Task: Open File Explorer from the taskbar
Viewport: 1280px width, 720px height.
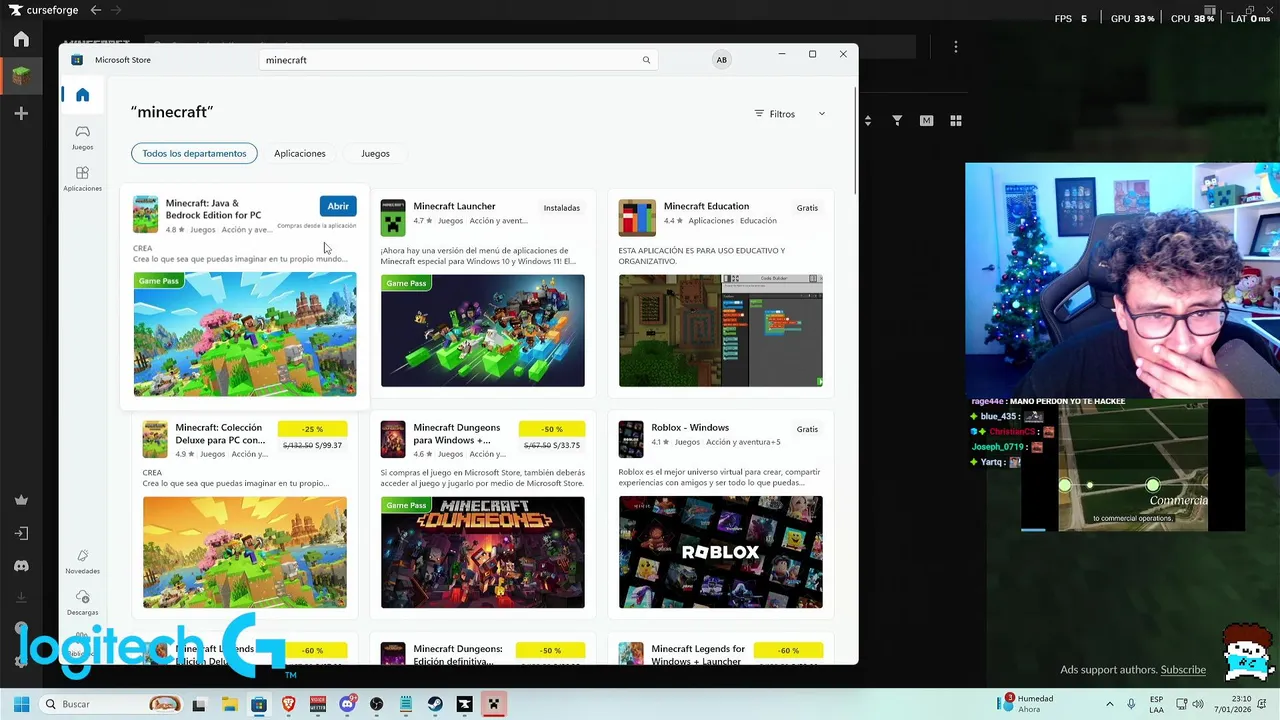Action: pos(229,704)
